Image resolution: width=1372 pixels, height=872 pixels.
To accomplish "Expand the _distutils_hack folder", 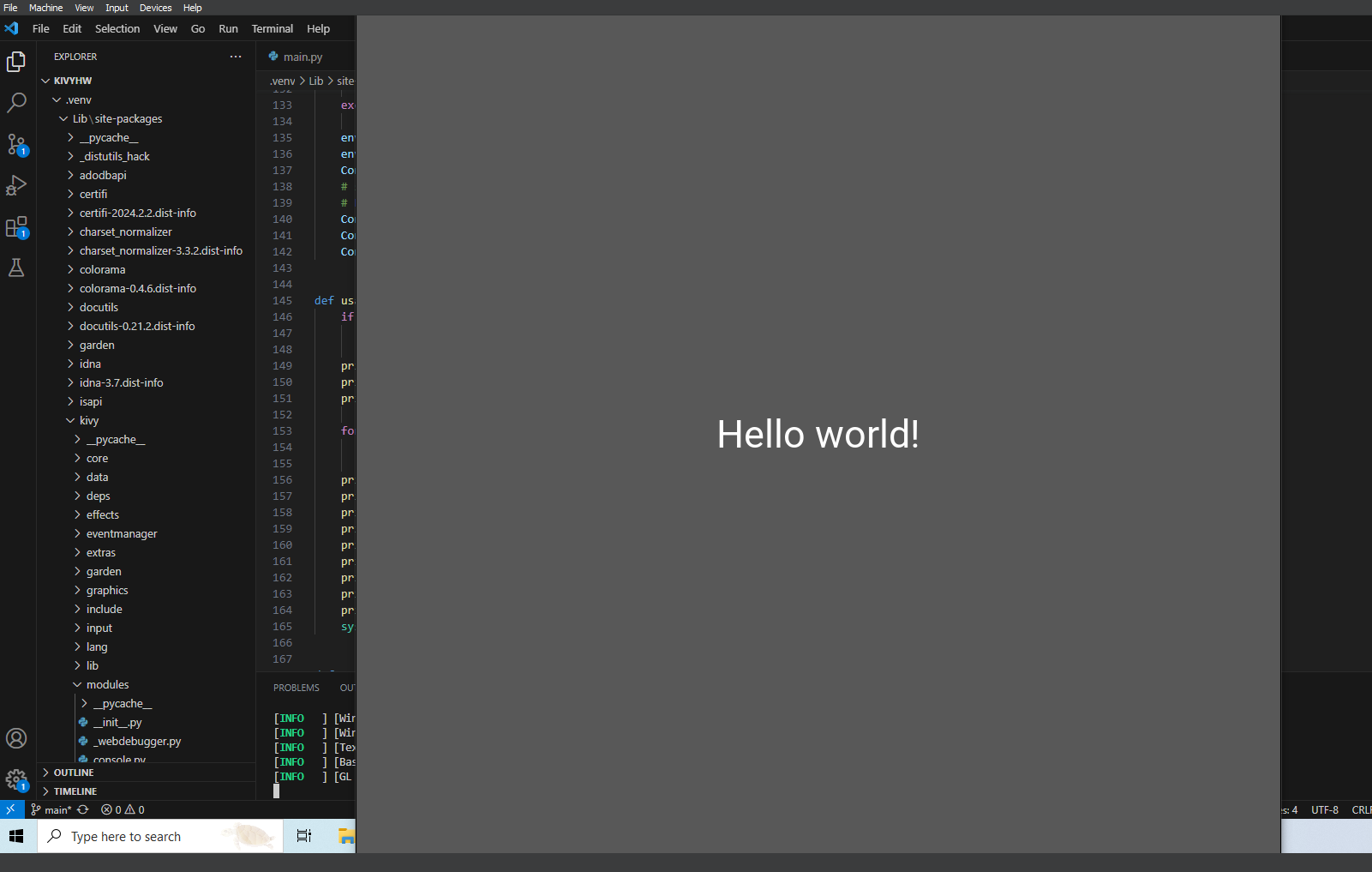I will [x=115, y=156].
